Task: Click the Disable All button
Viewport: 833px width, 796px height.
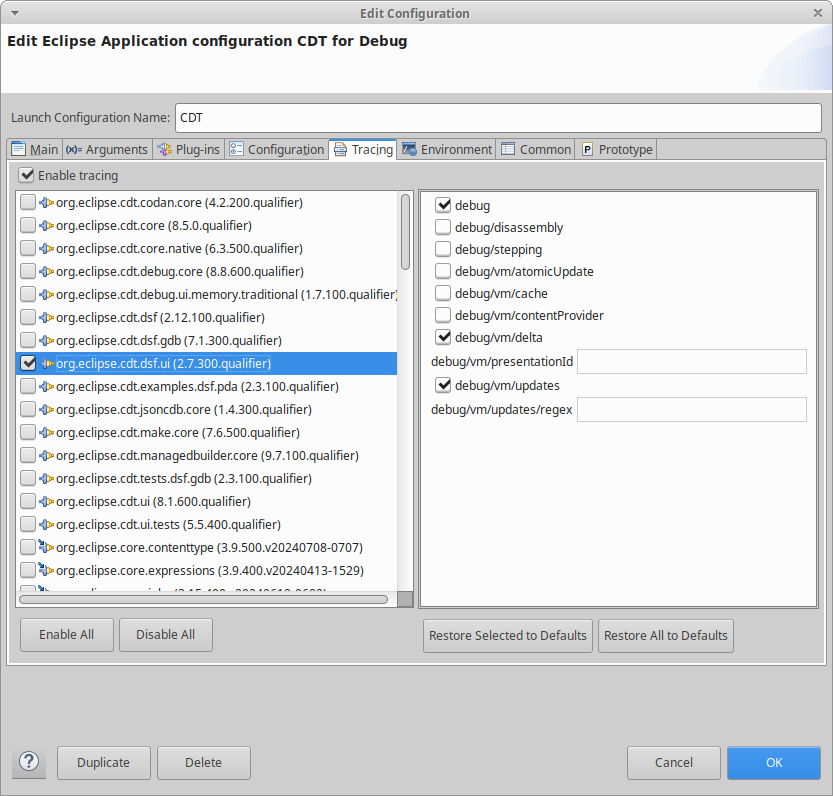Action: (165, 635)
